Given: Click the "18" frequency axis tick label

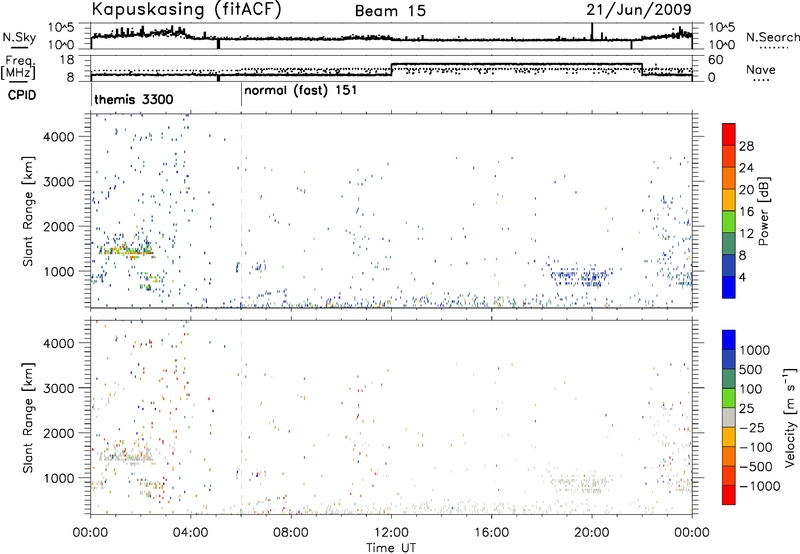Looking at the screenshot, I should point(68,60).
